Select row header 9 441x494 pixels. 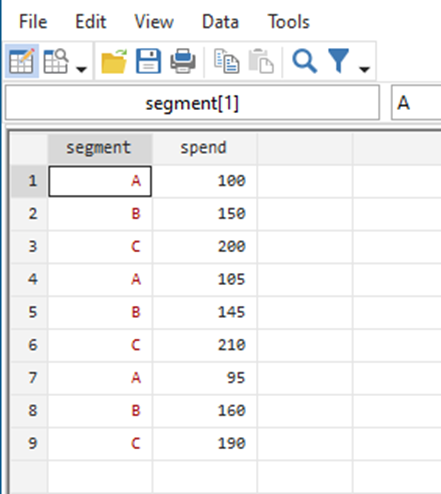coord(29,444)
